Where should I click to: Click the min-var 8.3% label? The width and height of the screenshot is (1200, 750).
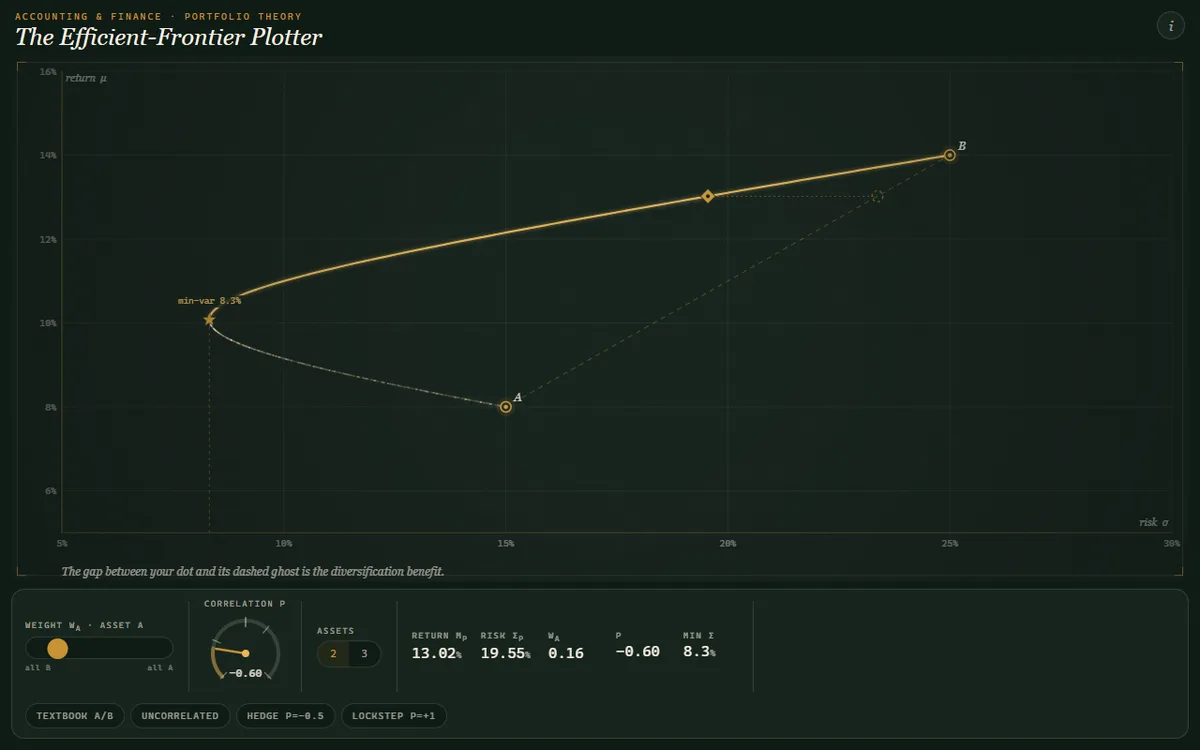(209, 300)
